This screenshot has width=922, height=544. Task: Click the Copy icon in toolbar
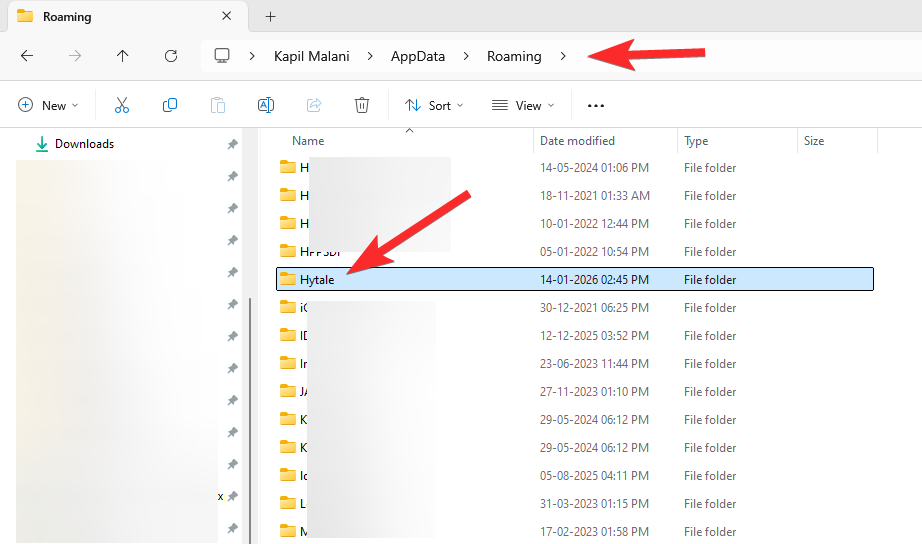[x=170, y=105]
